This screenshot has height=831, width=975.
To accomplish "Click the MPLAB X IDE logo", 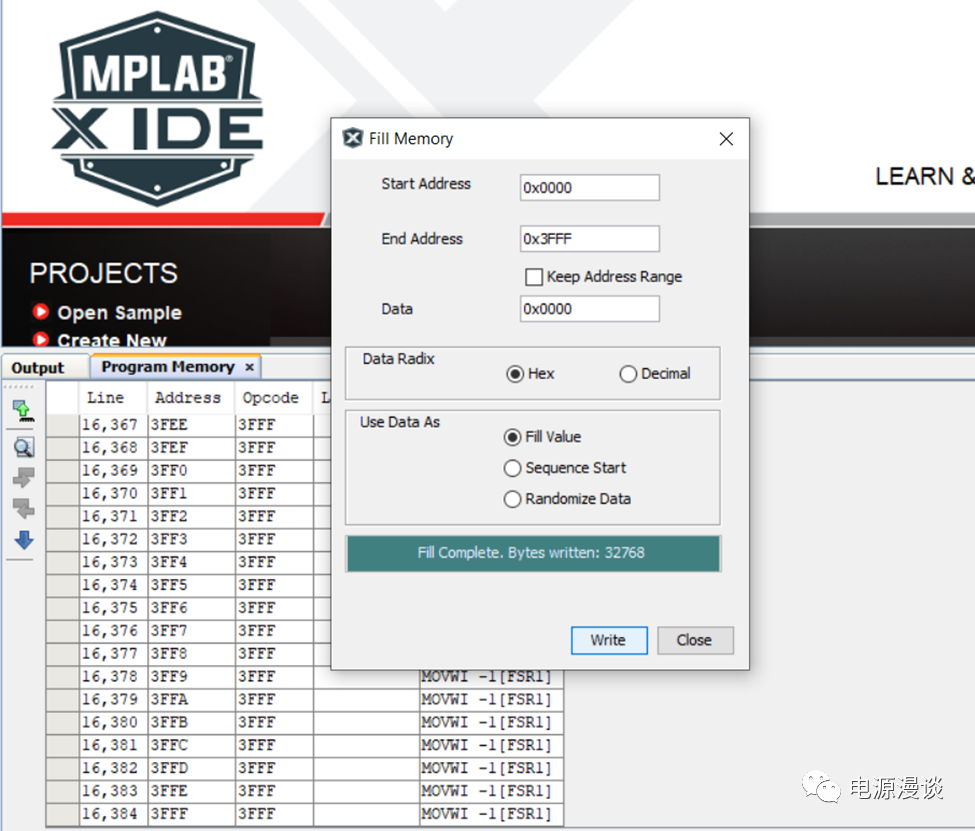I will [157, 108].
